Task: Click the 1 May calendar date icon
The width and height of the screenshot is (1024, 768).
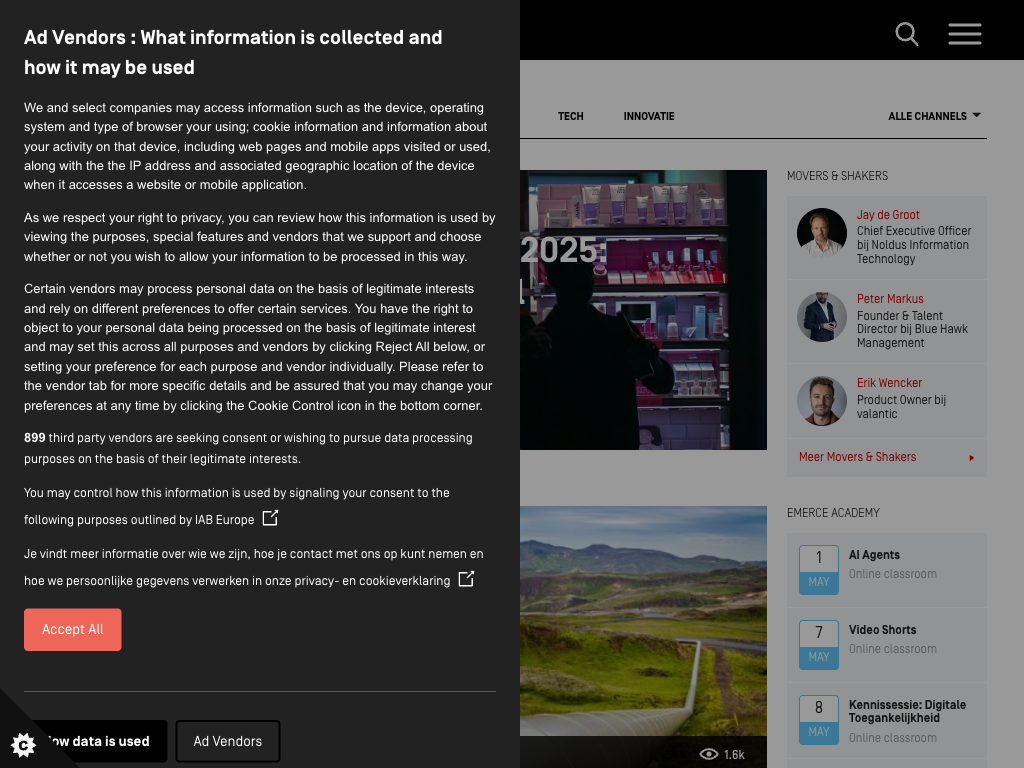Action: [818, 569]
